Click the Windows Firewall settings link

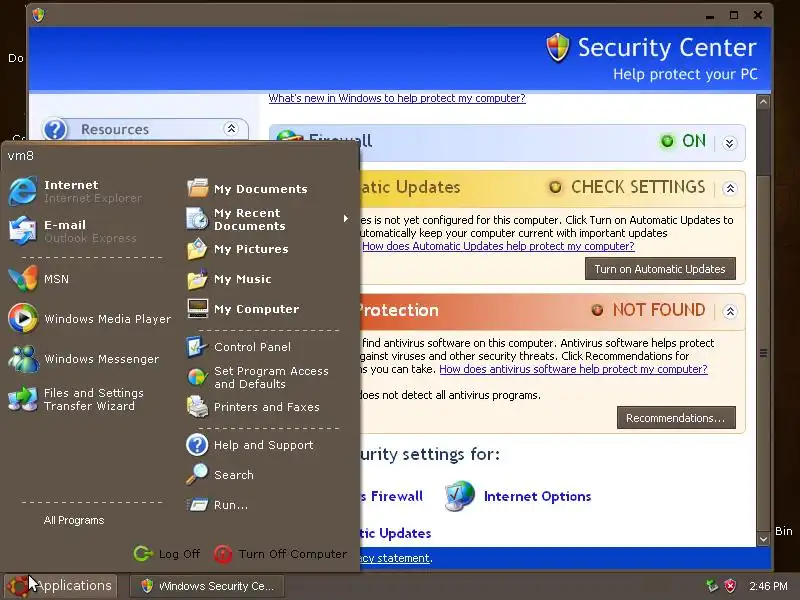(x=392, y=496)
